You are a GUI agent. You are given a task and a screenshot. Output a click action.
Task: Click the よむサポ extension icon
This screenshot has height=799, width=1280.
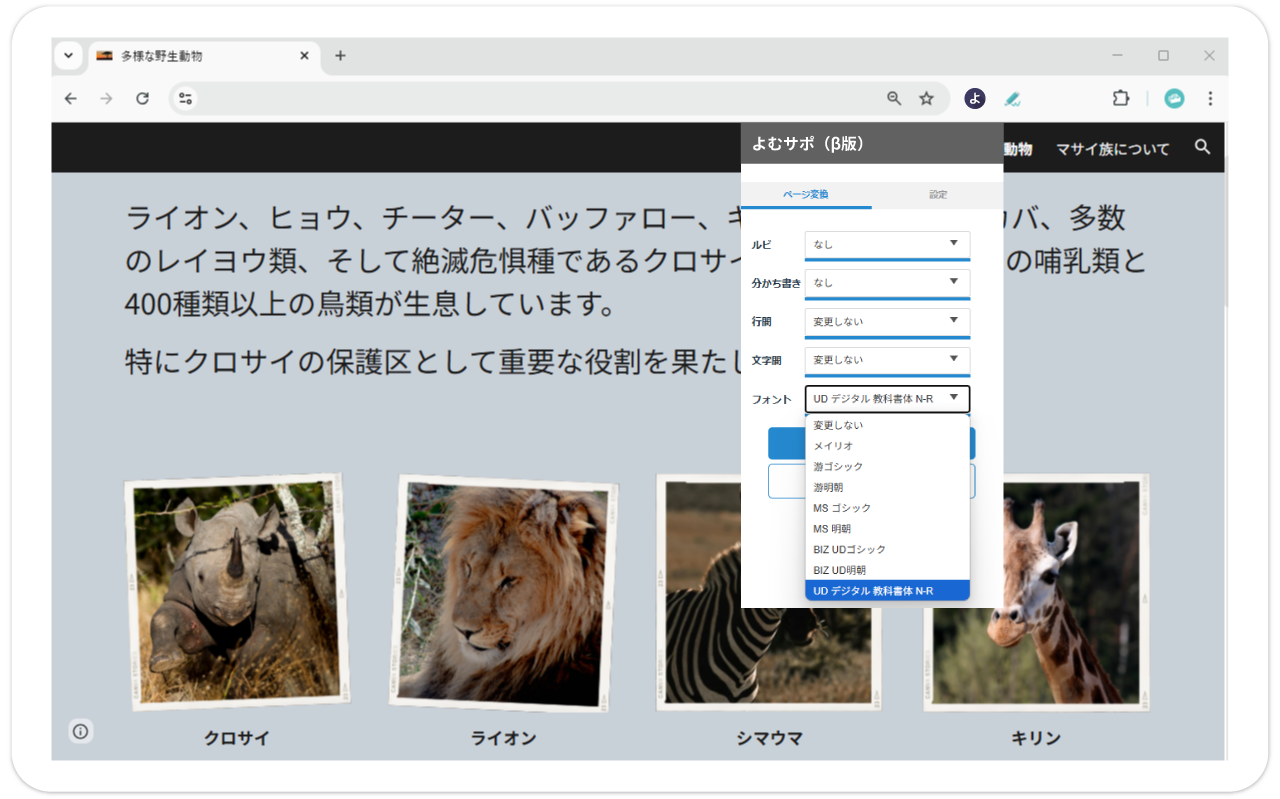[974, 98]
